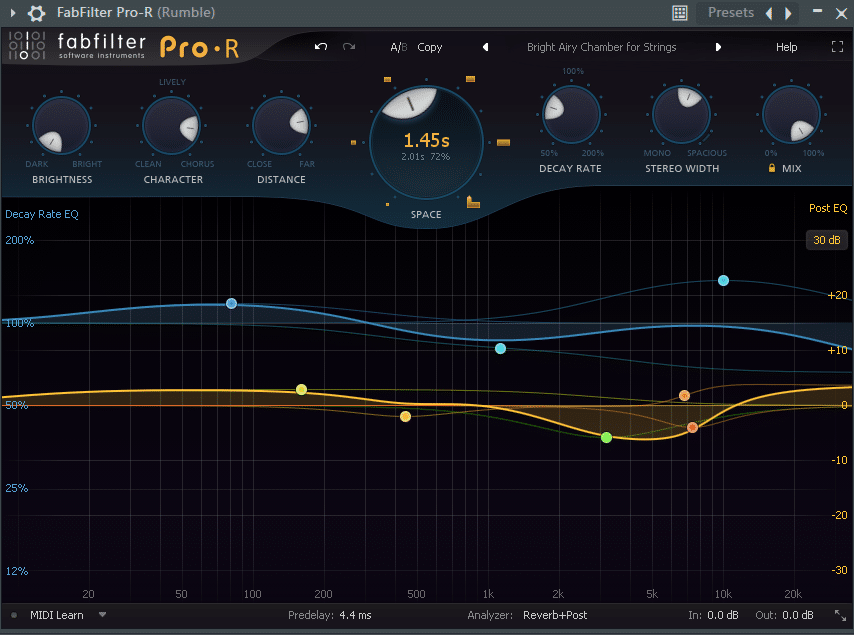Viewport: 854px width, 635px height.
Task: Toggle the A/B state switch
Action: pos(399,47)
